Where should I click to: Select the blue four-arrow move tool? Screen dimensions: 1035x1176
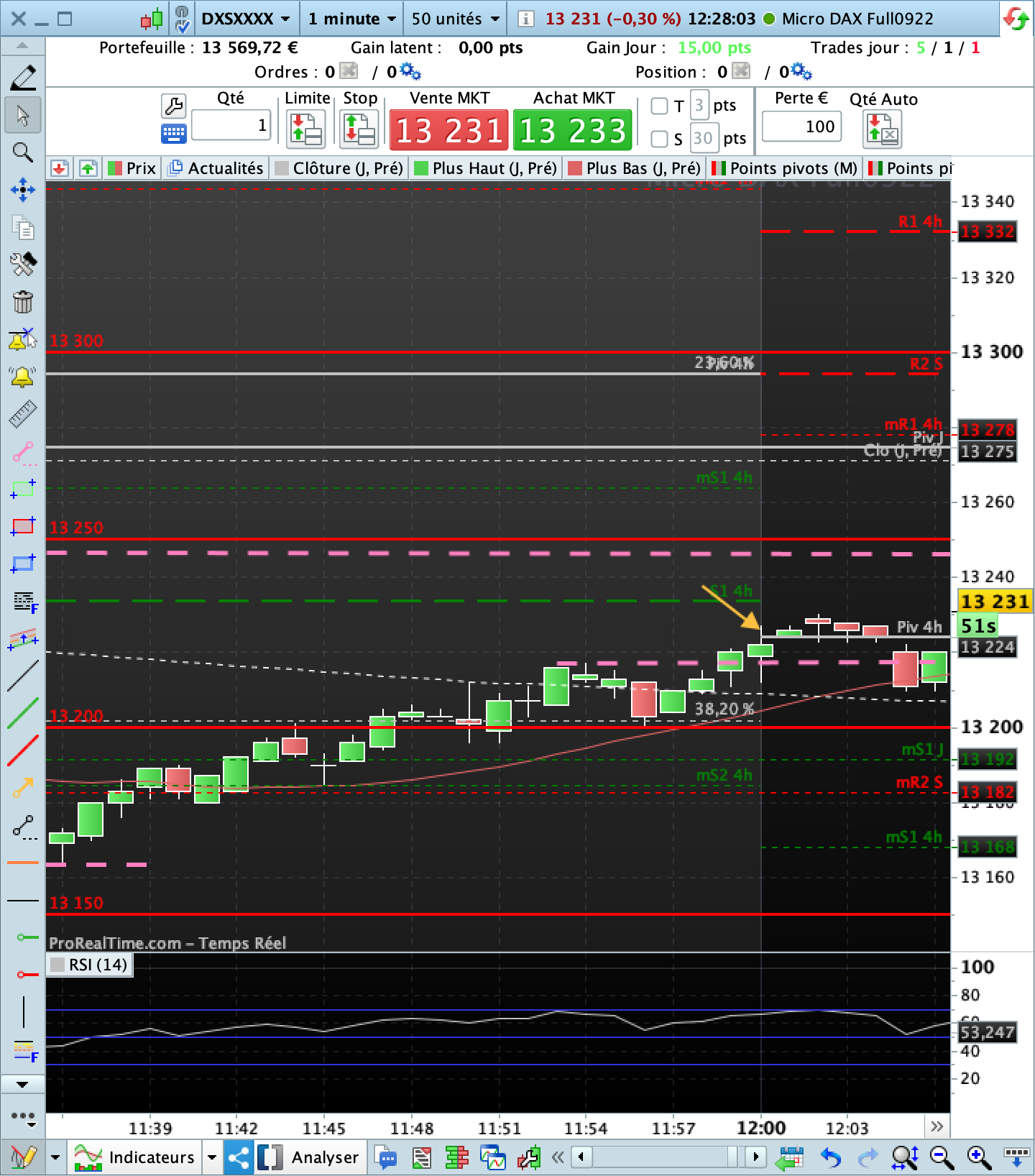pos(23,190)
